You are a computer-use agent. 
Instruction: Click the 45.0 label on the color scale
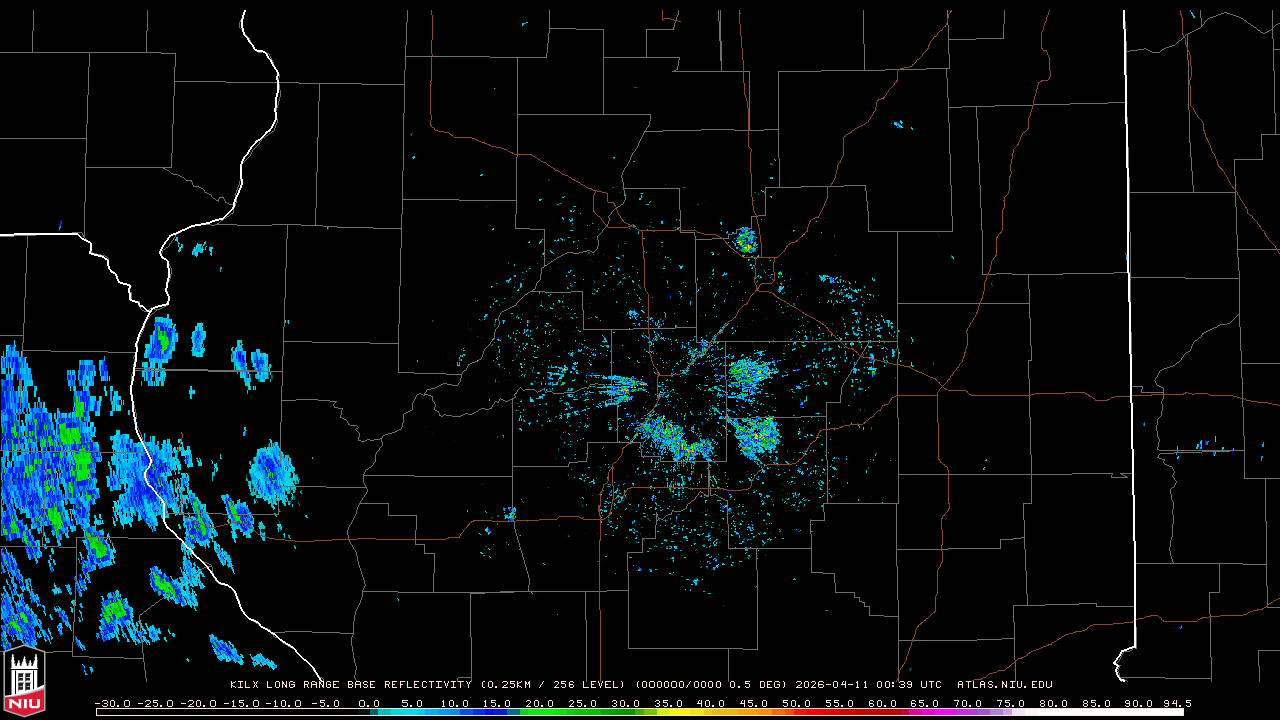[x=754, y=703]
